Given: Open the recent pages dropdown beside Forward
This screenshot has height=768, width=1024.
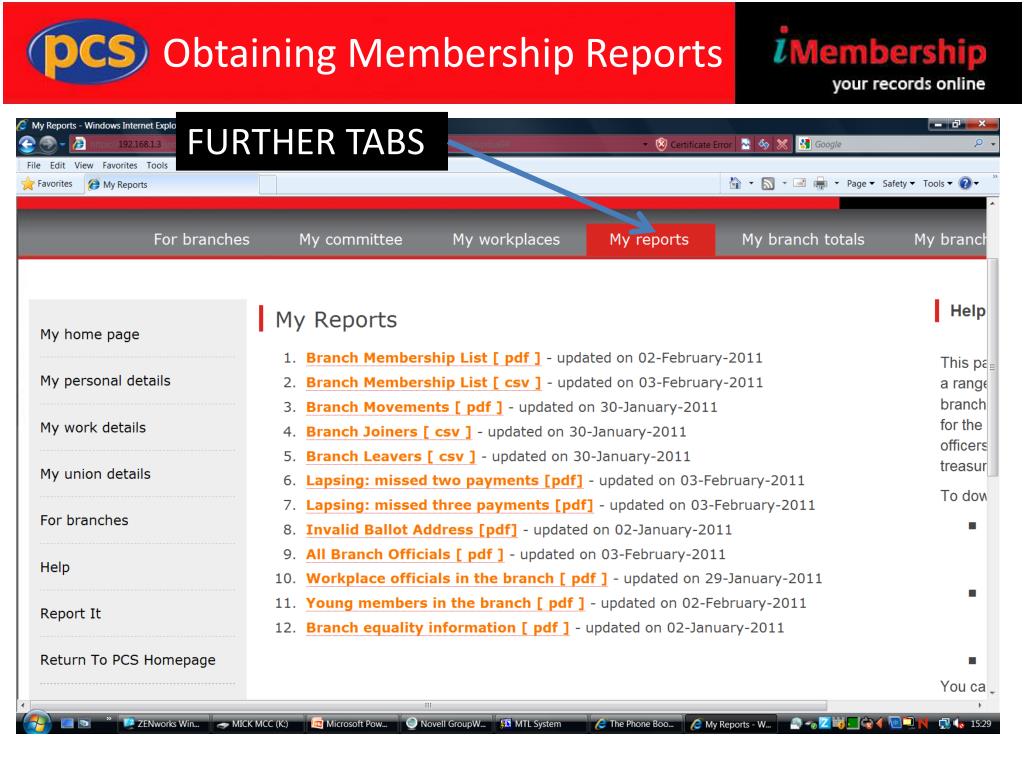Looking at the screenshot, I should coord(62,144).
